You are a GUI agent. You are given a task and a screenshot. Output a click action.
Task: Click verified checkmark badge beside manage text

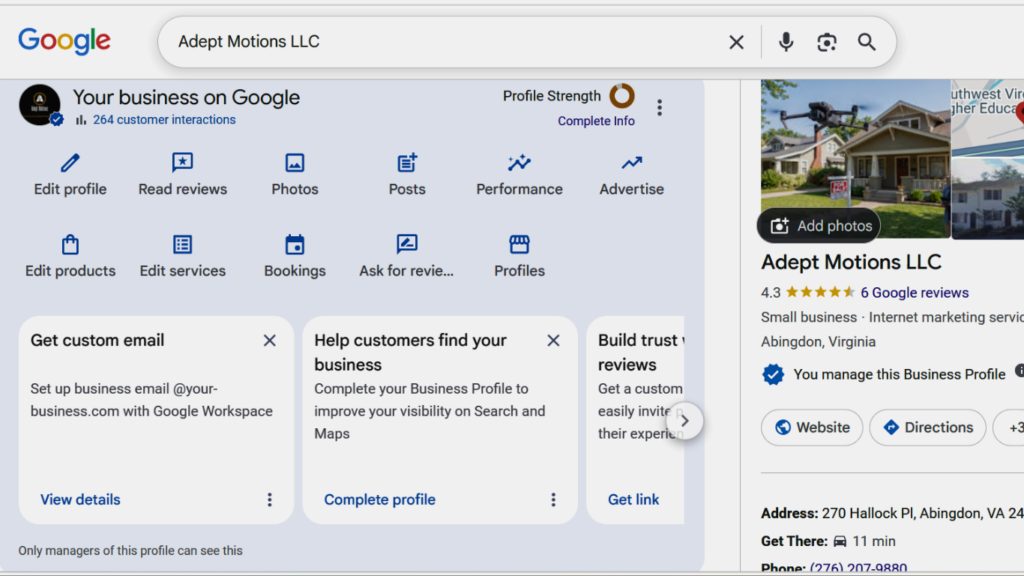(x=773, y=374)
